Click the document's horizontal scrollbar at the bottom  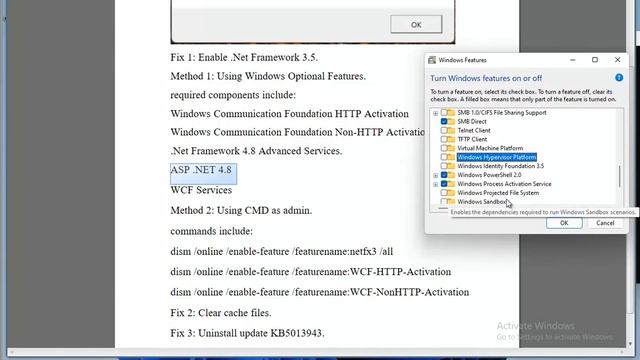[x=316, y=351]
